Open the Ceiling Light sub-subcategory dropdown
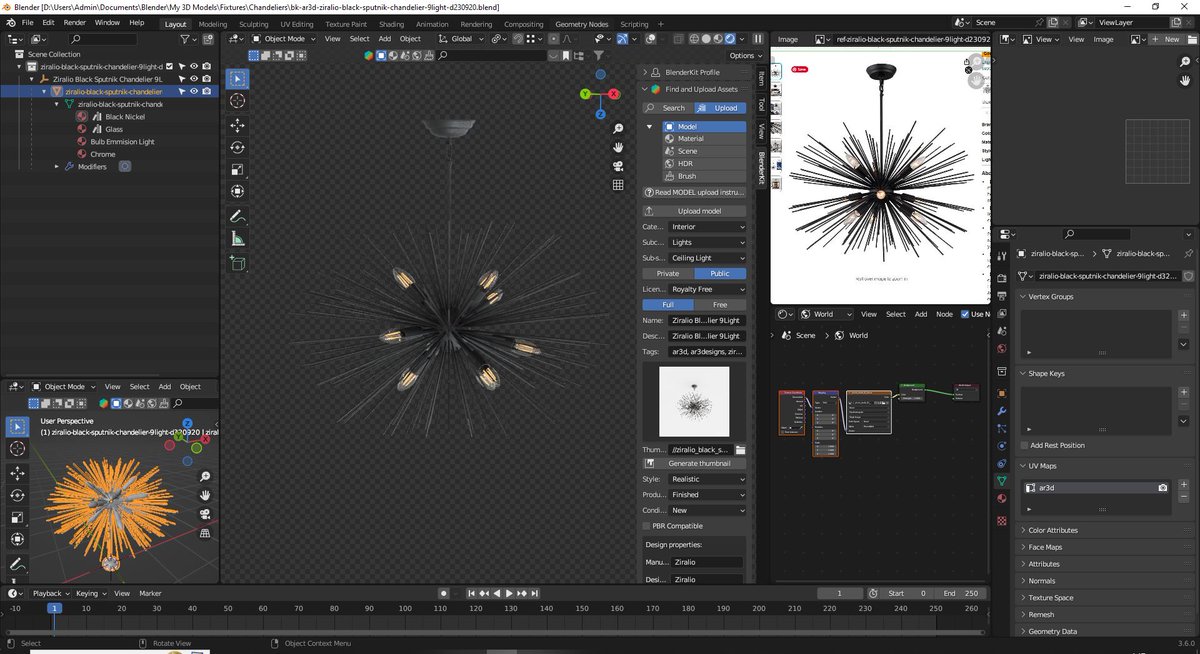 [x=707, y=258]
